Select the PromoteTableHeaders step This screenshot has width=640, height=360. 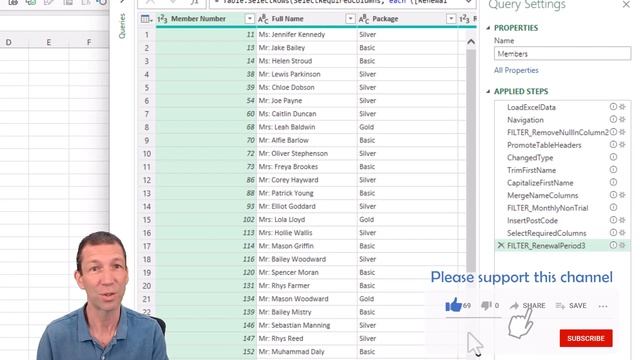(544, 145)
